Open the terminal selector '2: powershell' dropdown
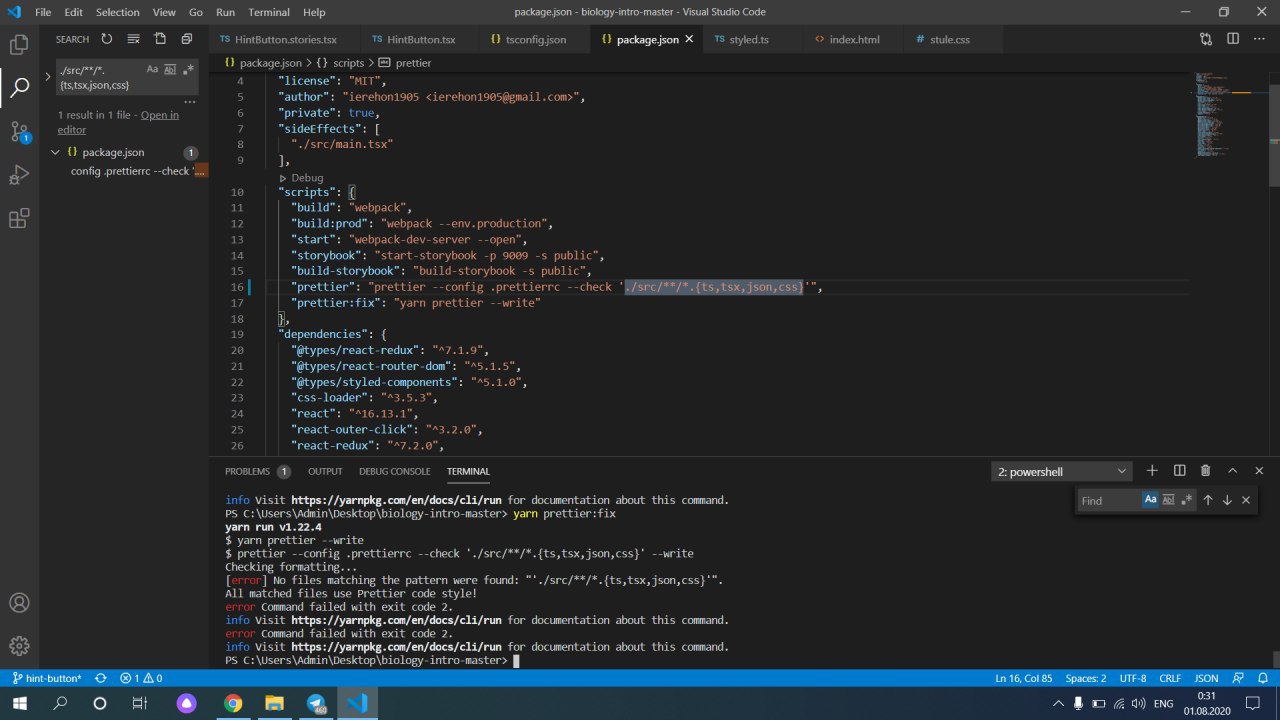 tap(1062, 471)
